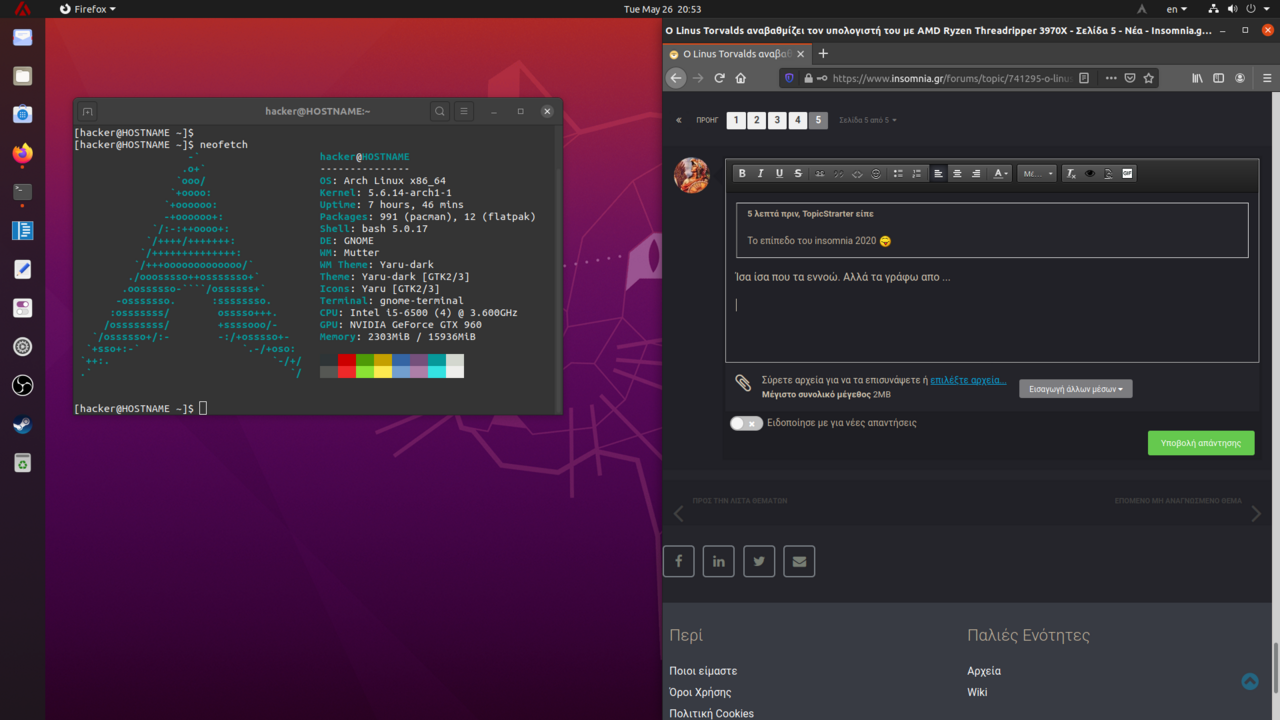This screenshot has width=1280, height=720.
Task: Open the search icon in the terminal window
Action: pos(440,111)
